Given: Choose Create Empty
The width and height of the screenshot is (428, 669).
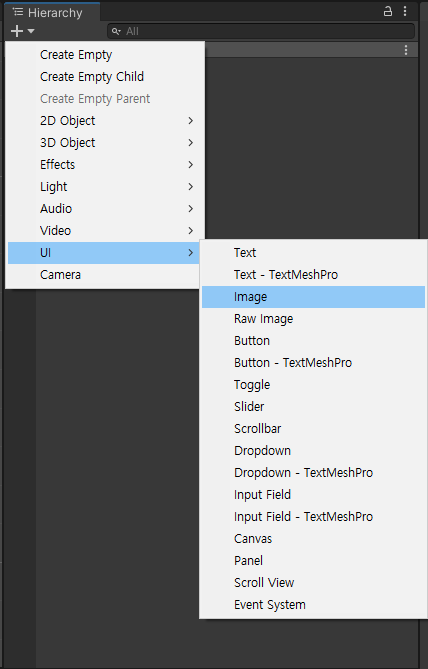Looking at the screenshot, I should pyautogui.click(x=105, y=55).
